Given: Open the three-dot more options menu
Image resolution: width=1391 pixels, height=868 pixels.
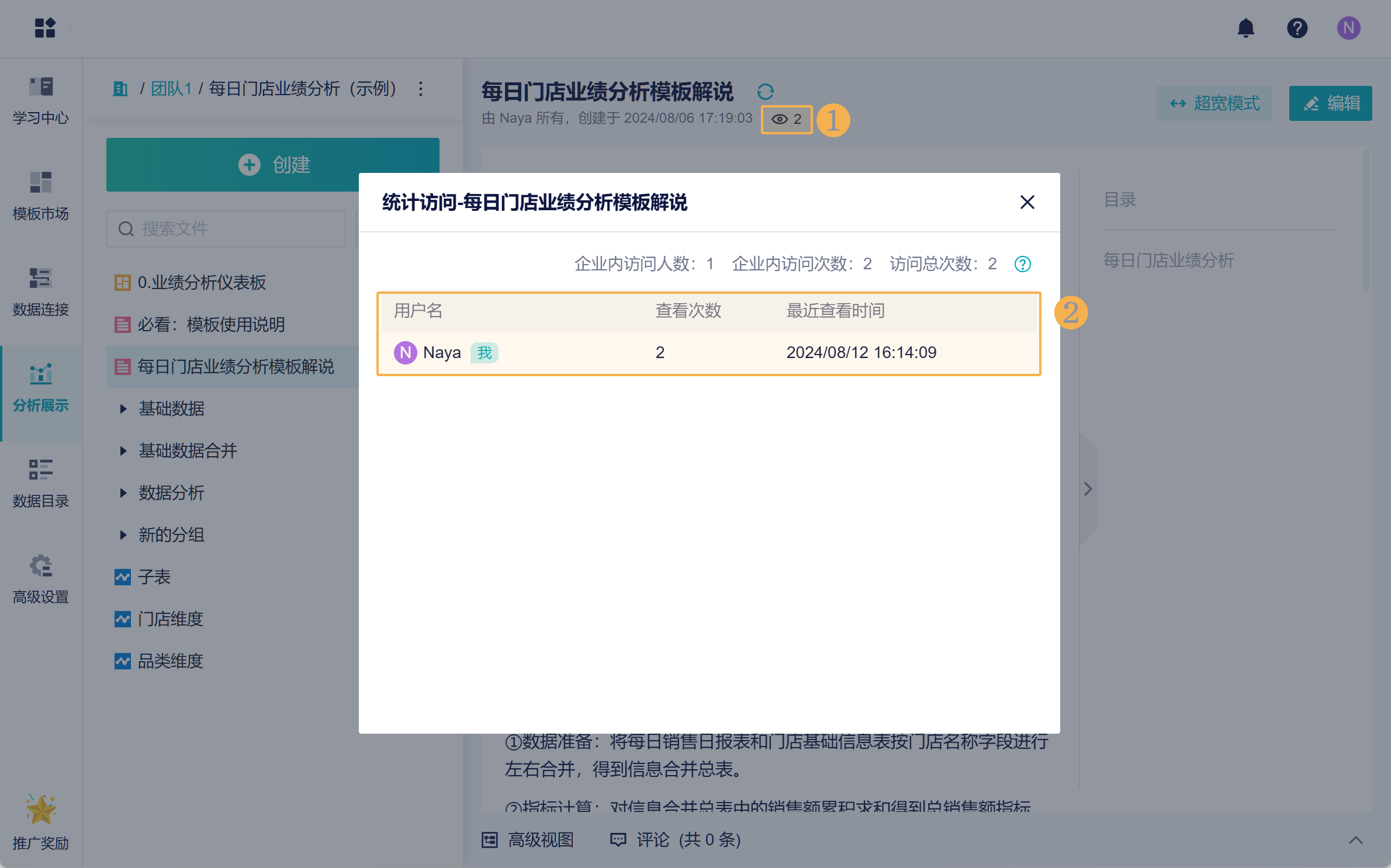Looking at the screenshot, I should pos(421,89).
